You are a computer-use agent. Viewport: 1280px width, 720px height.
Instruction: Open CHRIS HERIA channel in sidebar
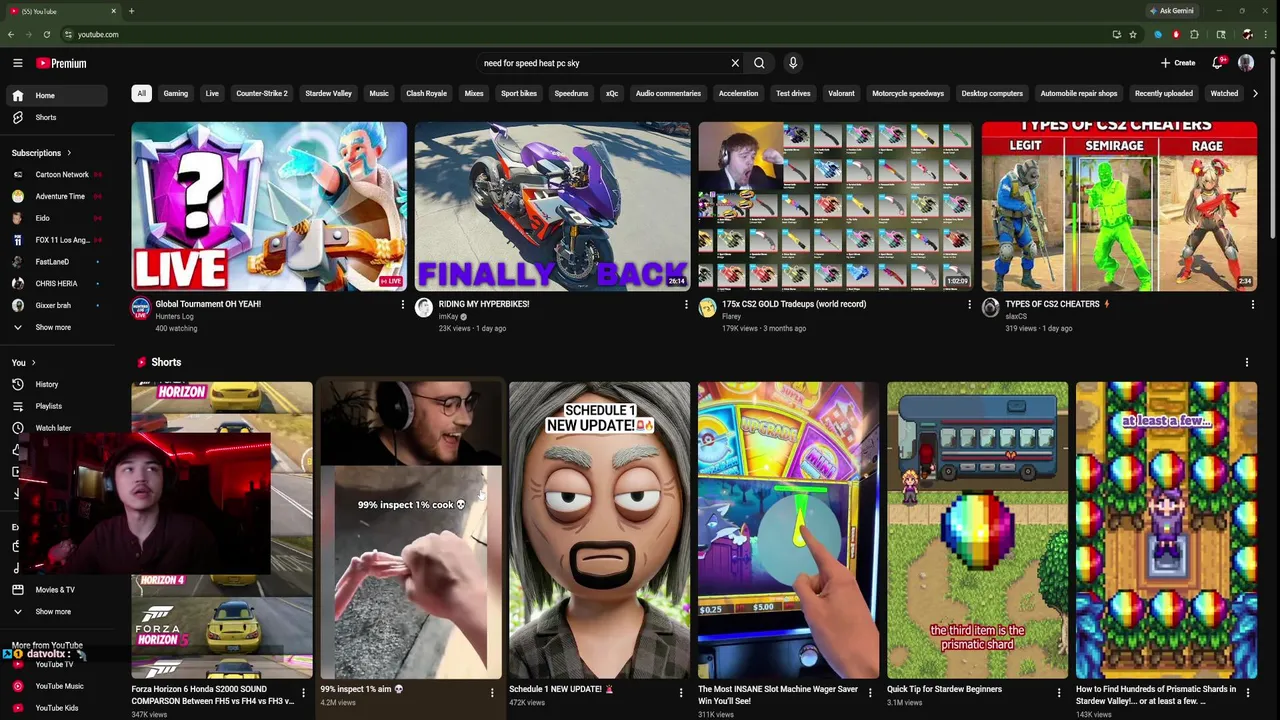pos(56,284)
